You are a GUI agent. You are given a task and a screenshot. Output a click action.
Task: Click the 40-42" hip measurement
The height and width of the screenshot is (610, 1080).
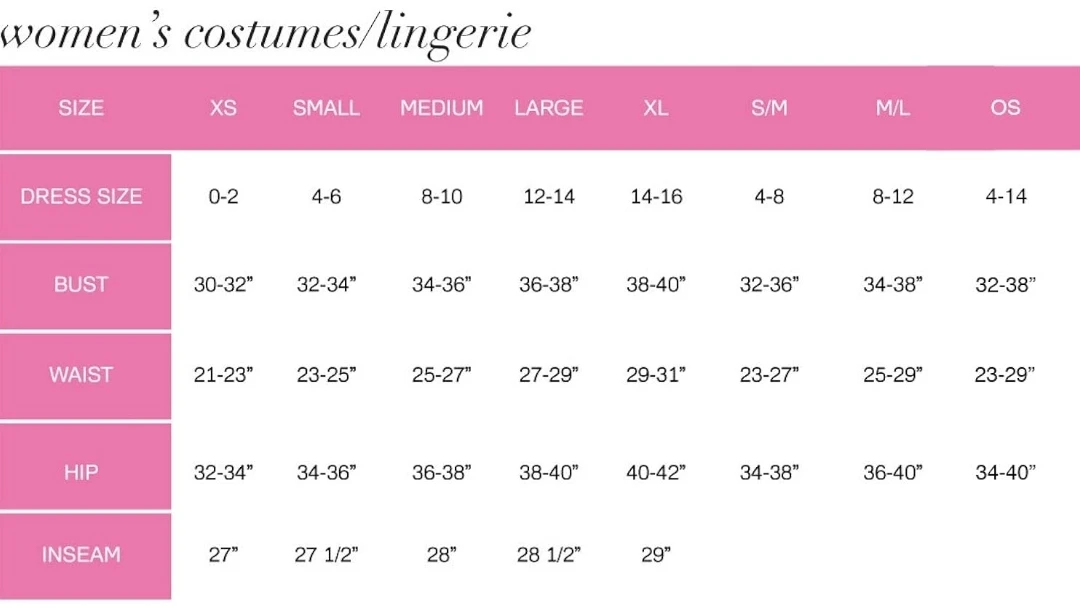point(656,472)
